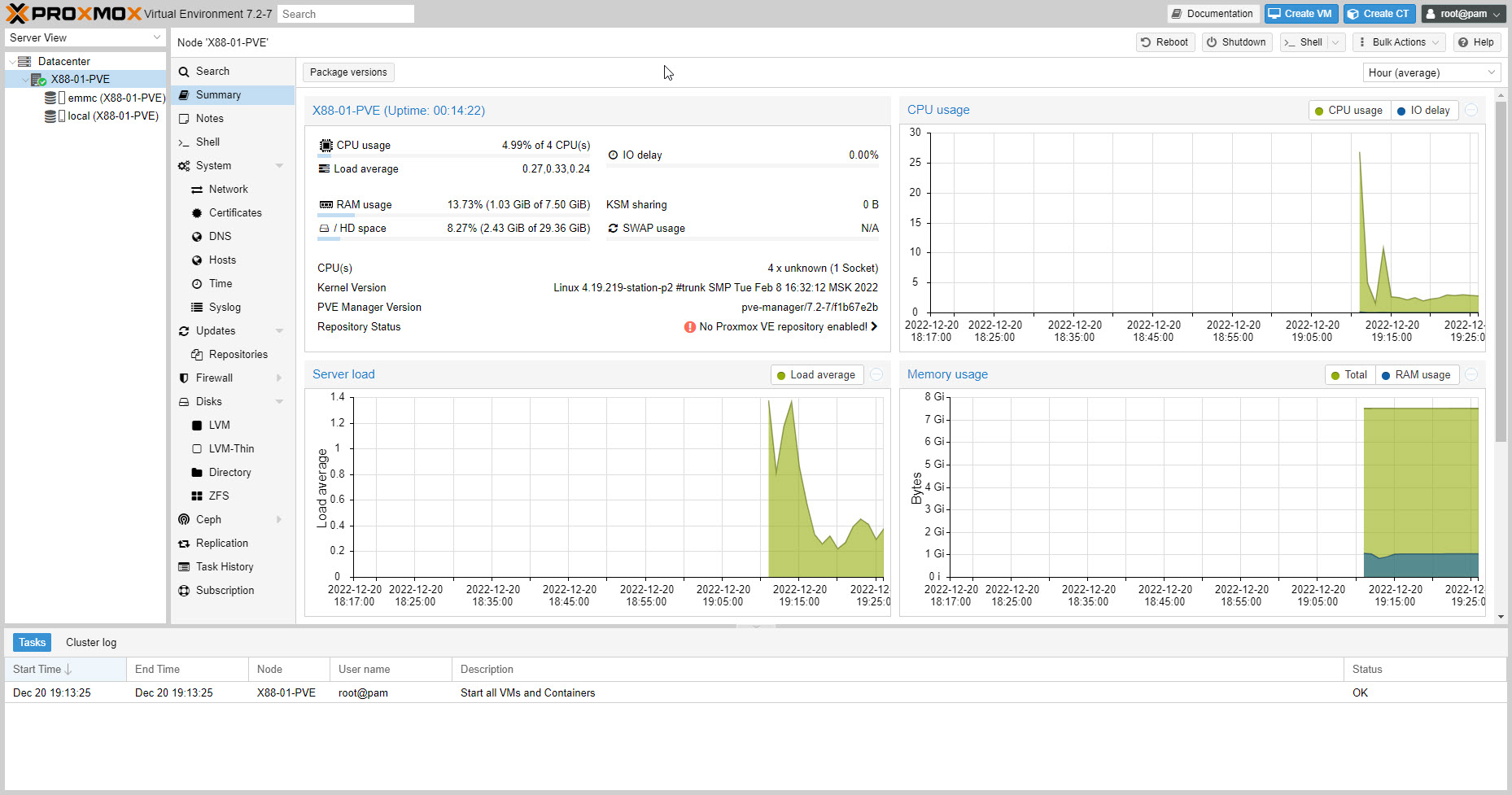1512x795 pixels.
Task: Open the Documentation button
Action: point(1213,14)
